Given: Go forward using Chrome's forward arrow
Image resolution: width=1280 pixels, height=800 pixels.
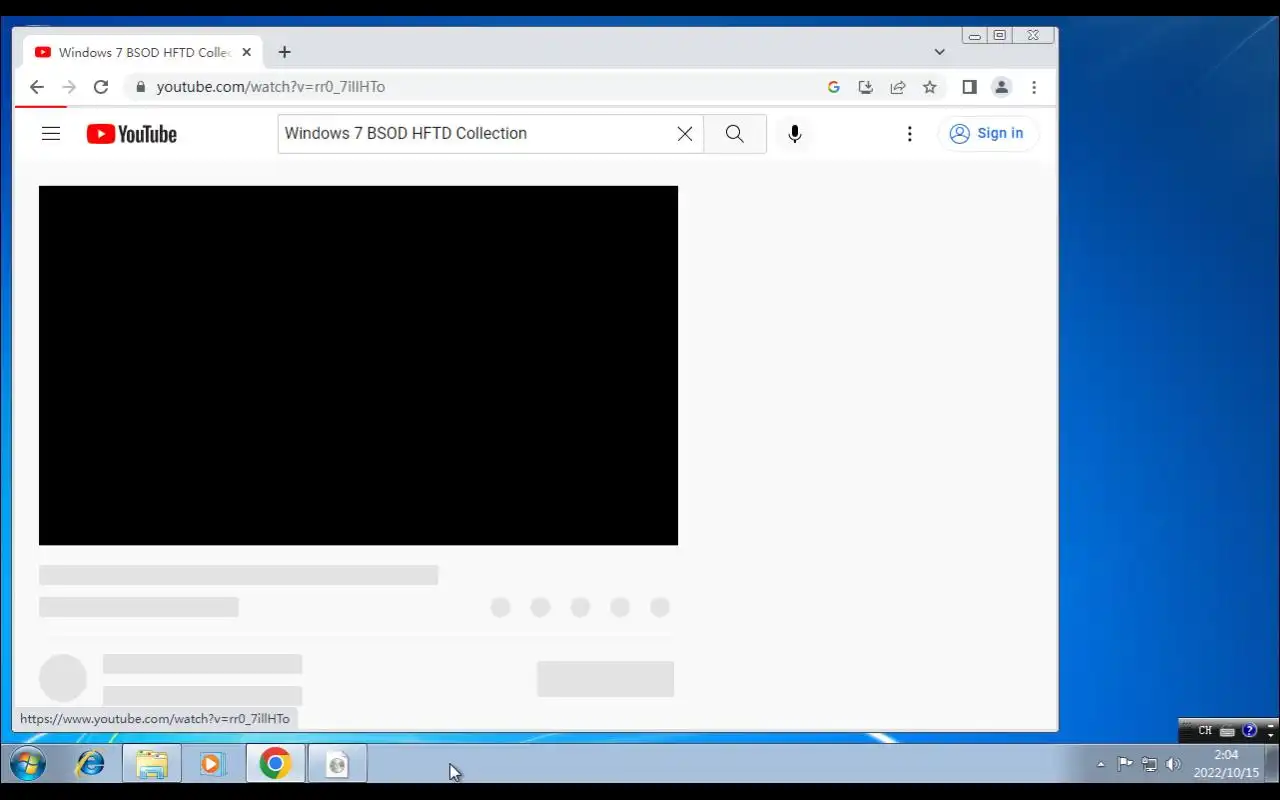Looking at the screenshot, I should point(69,87).
